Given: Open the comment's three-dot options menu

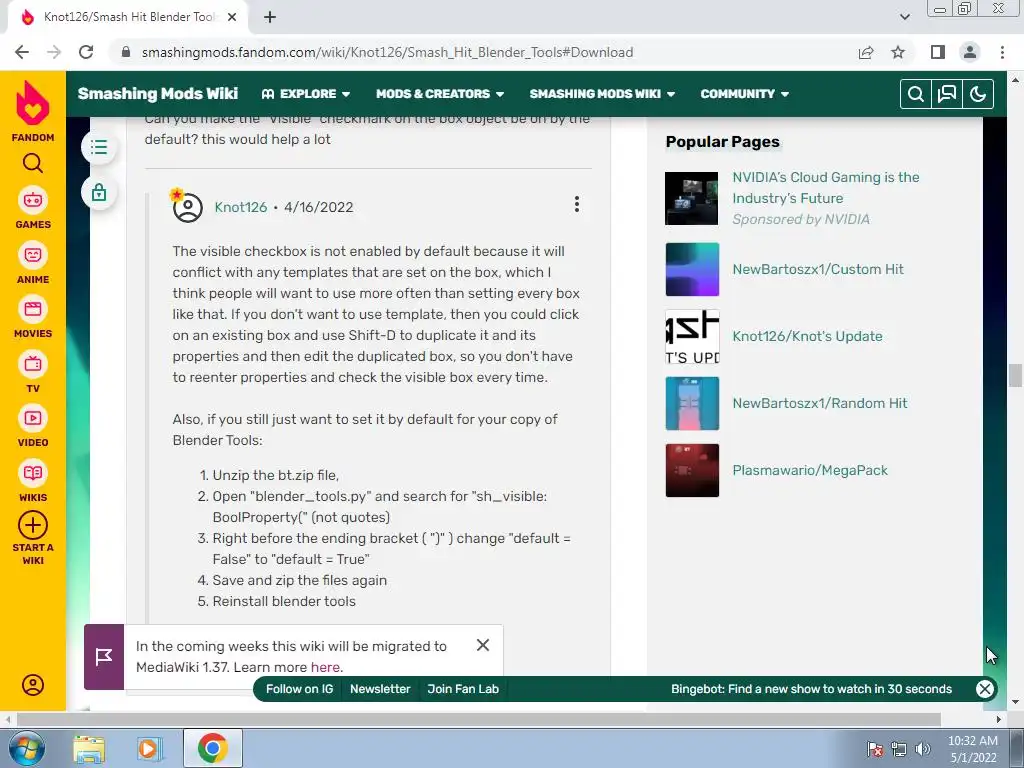Looking at the screenshot, I should (577, 204).
